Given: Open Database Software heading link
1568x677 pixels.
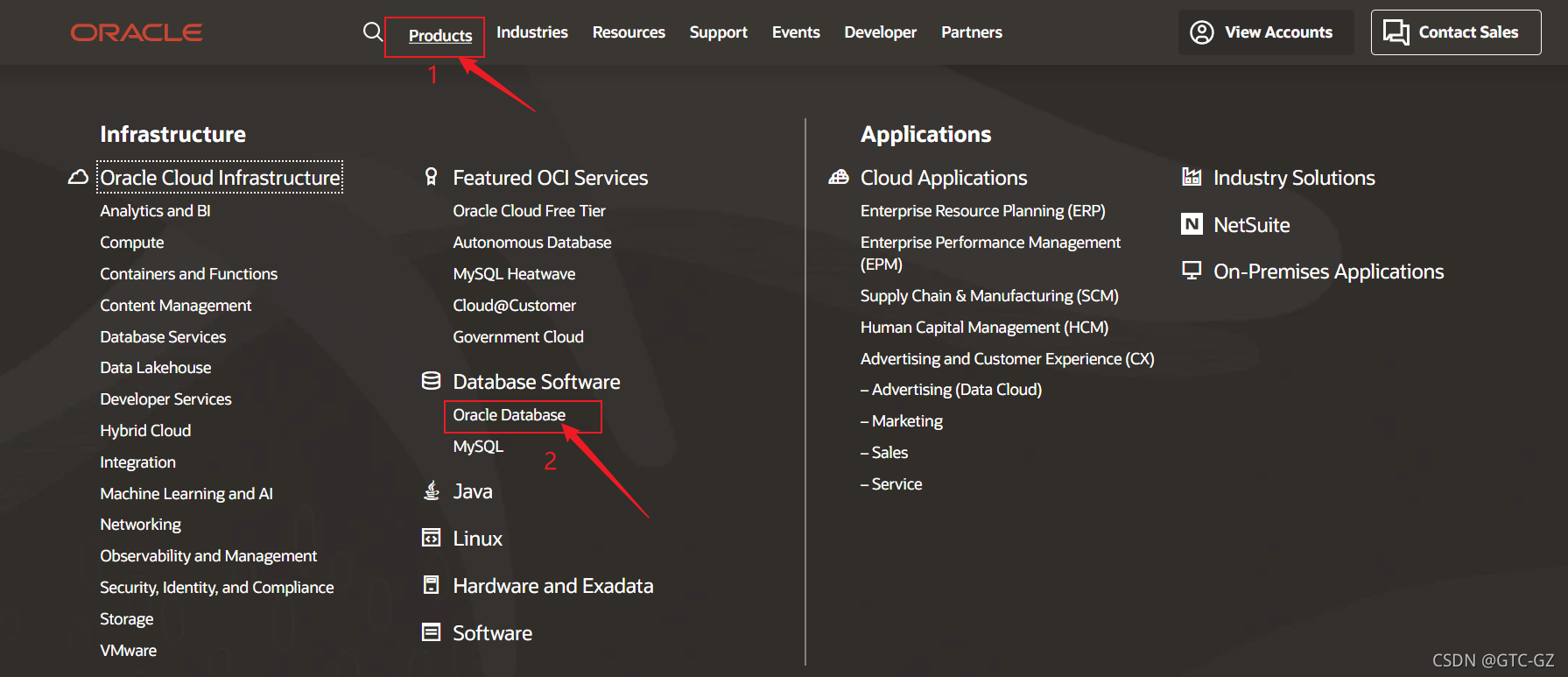Looking at the screenshot, I should click(x=537, y=382).
